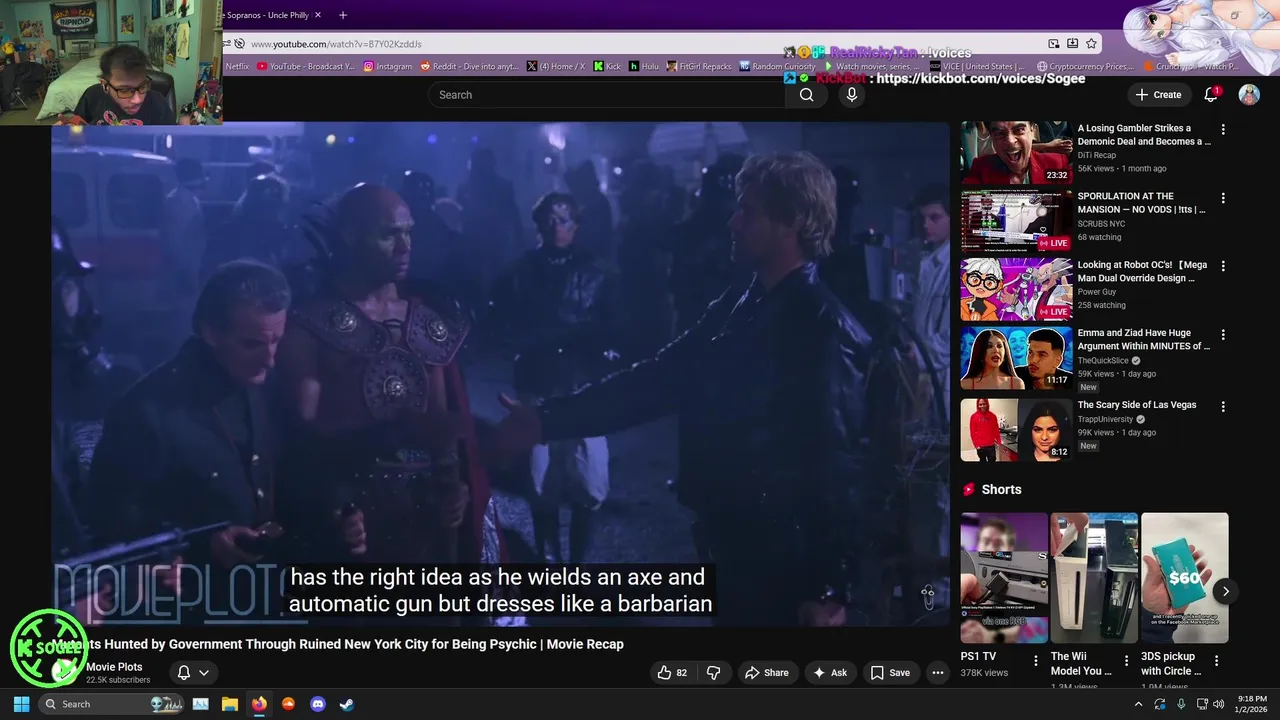Dislike the video with thumbs down
The width and height of the screenshot is (1280, 720).
coord(713,673)
